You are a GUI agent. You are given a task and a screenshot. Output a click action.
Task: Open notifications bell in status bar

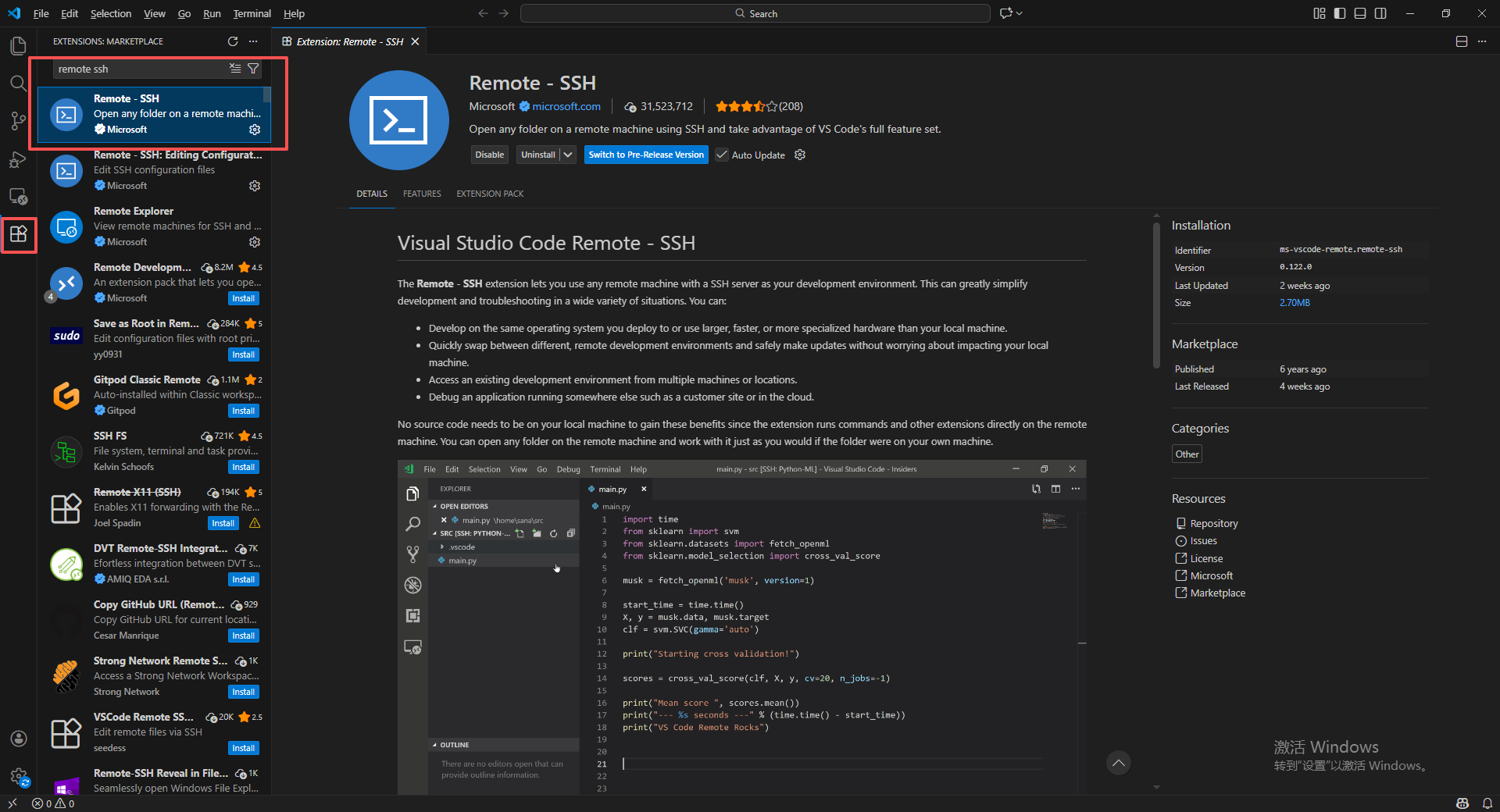[x=1487, y=803]
